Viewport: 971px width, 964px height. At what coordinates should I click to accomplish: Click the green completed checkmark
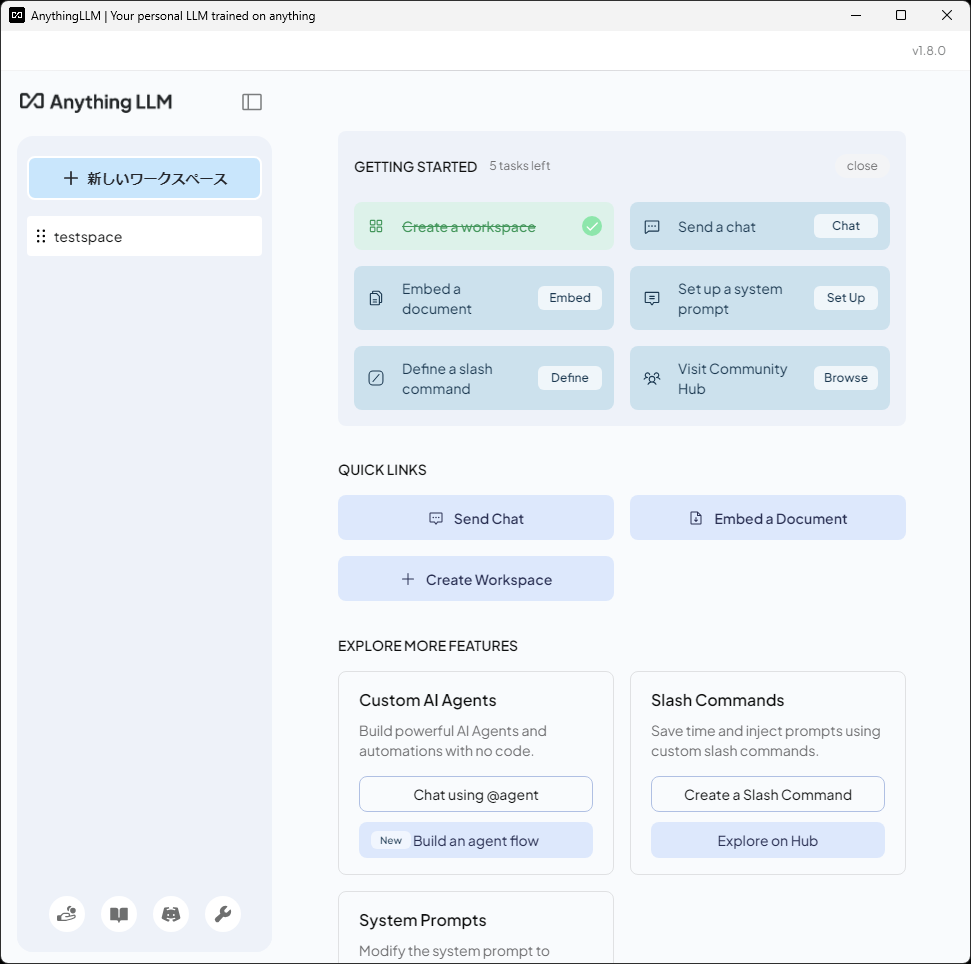(x=592, y=227)
